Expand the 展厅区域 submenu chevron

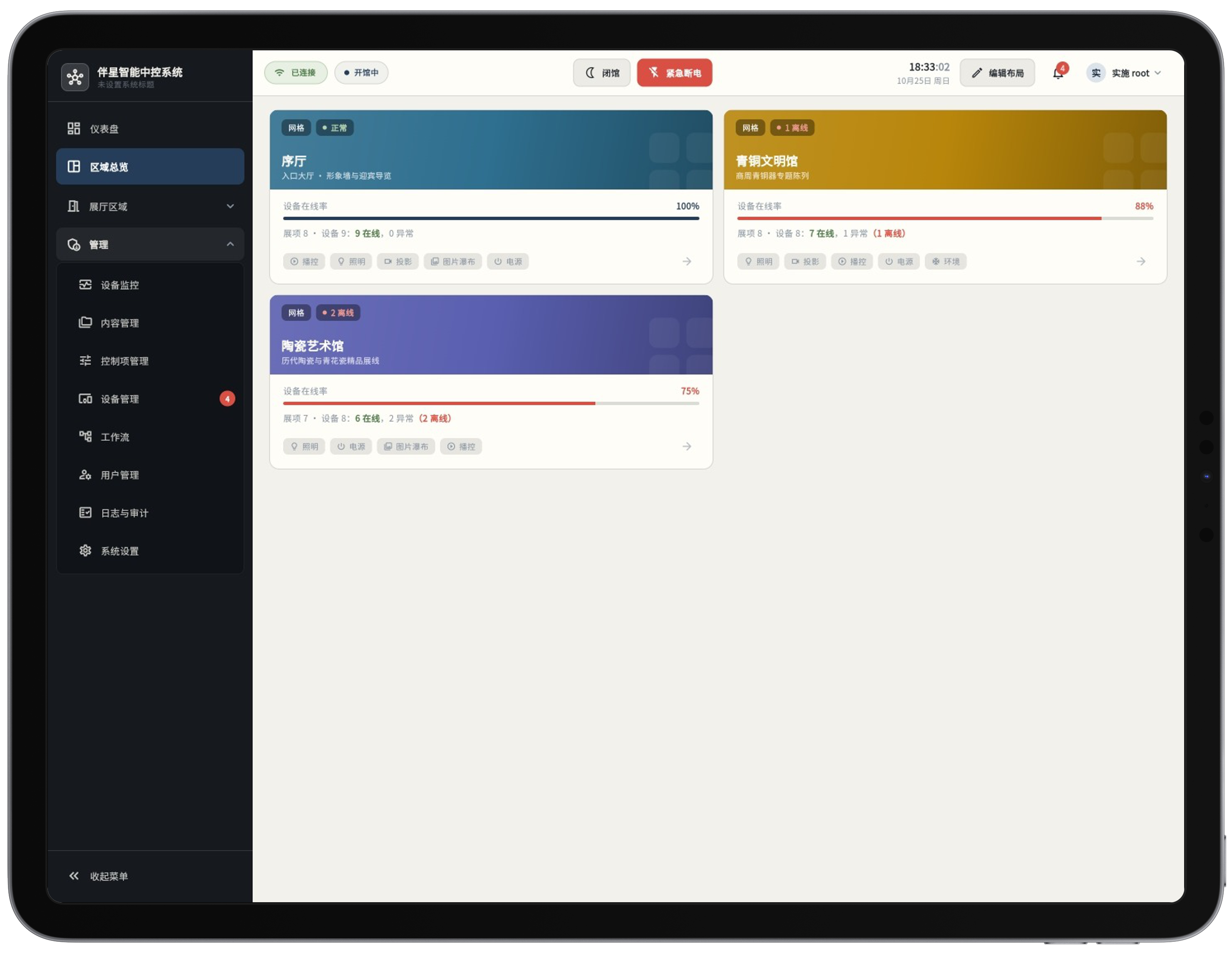[230, 206]
